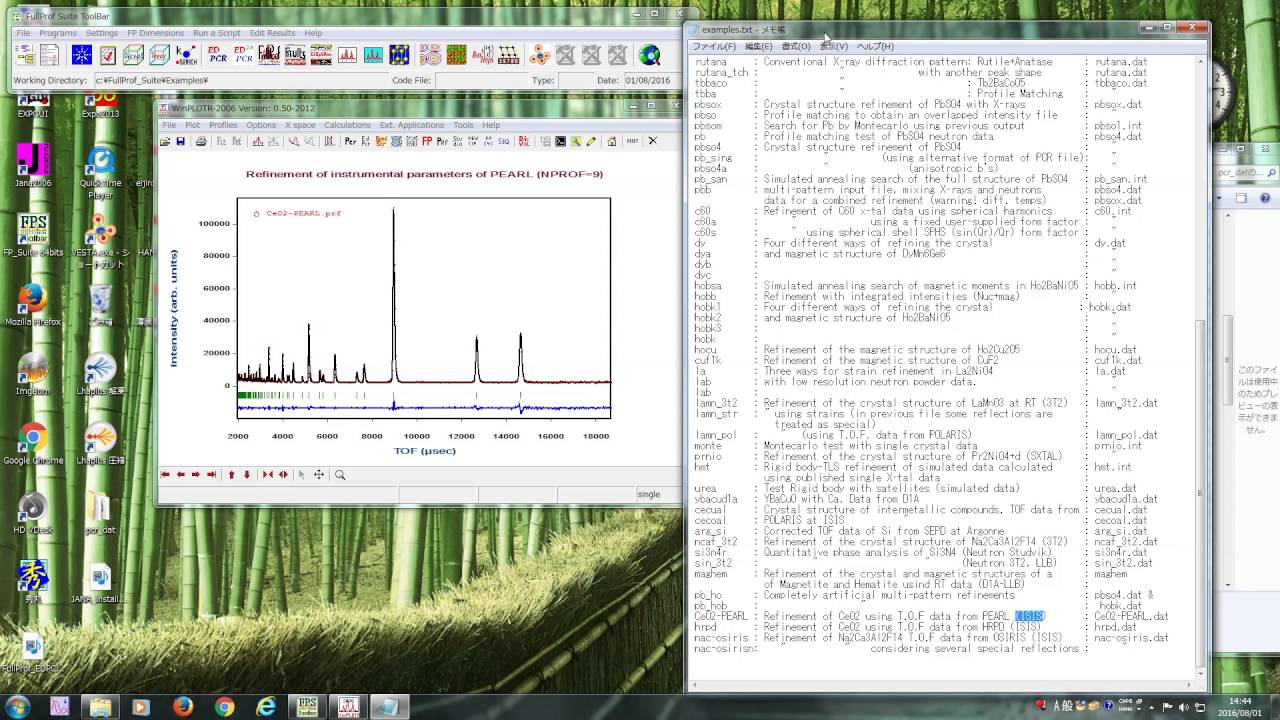Click the Notepad horizontal scrollbar
The image size is (1280, 720).
point(942,684)
